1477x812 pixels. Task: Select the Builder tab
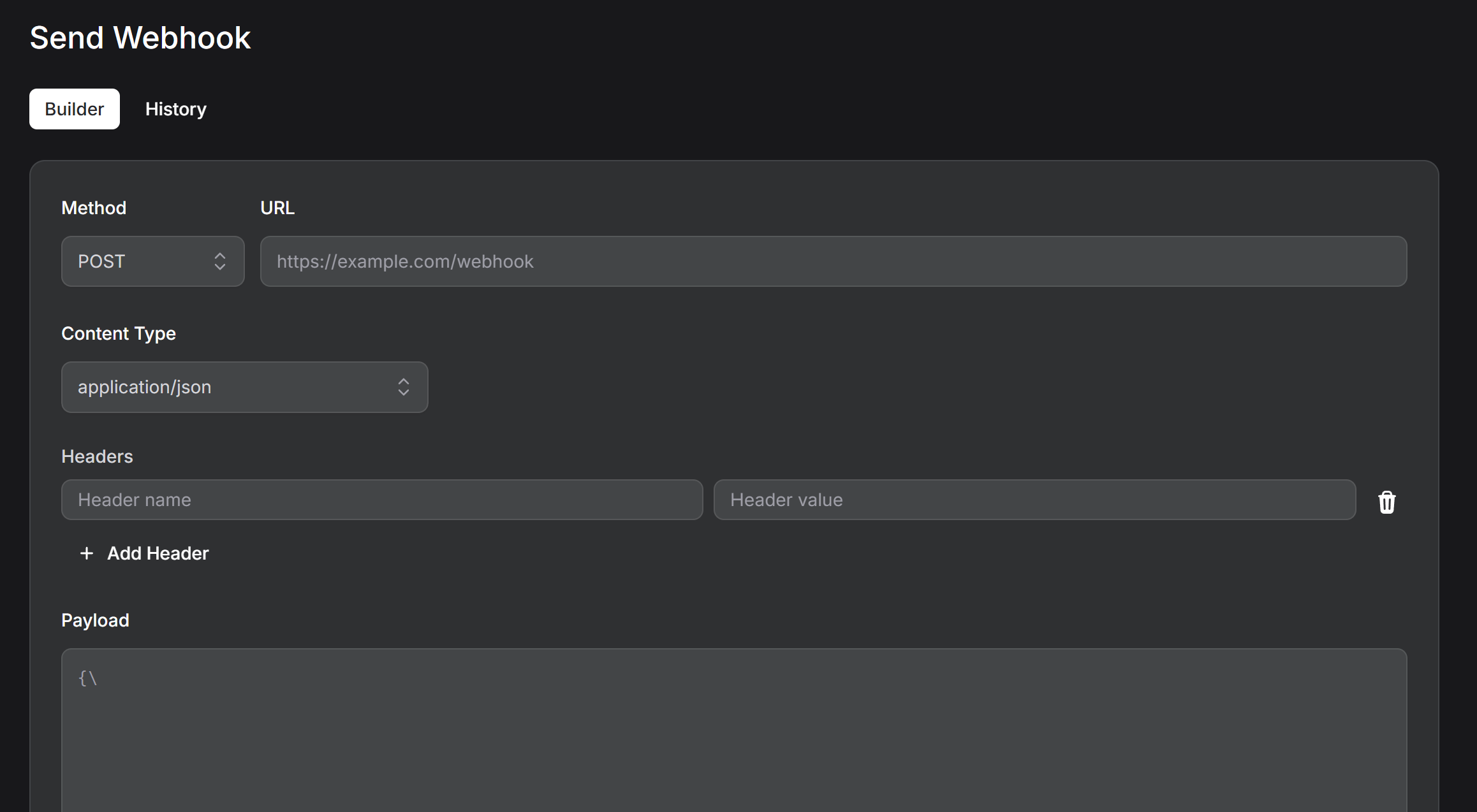(x=74, y=109)
